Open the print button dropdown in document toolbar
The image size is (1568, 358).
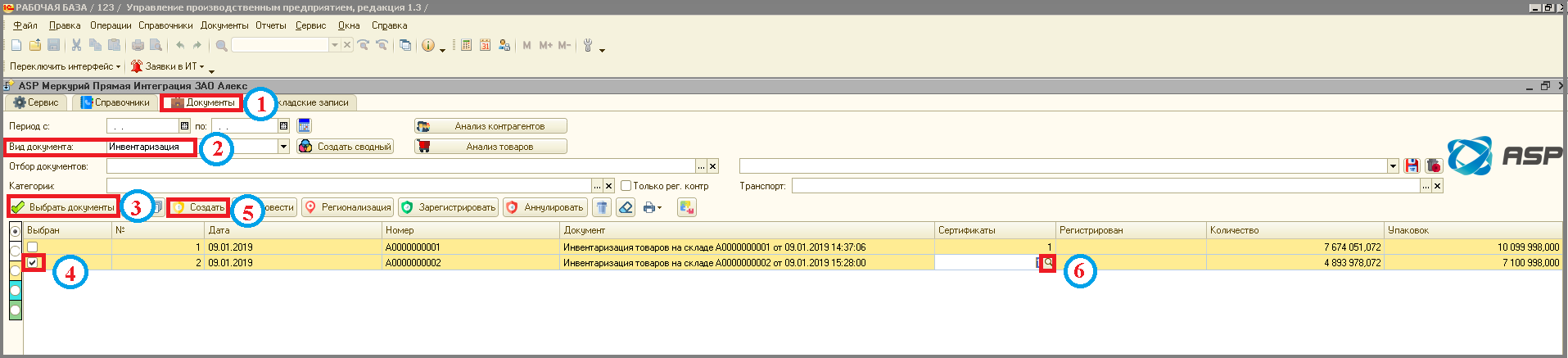[x=659, y=208]
